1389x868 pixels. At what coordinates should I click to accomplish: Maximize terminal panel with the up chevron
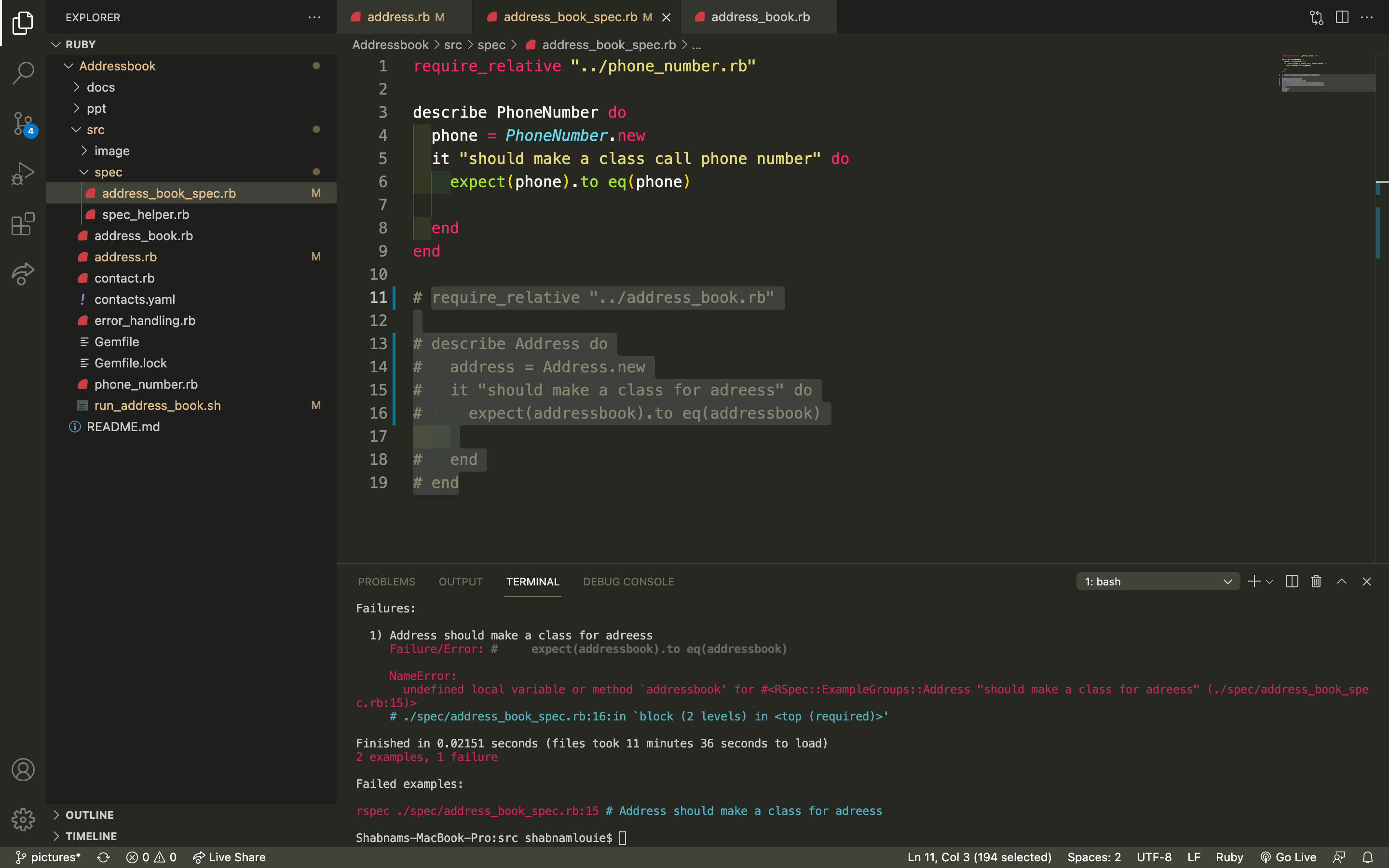(1341, 582)
